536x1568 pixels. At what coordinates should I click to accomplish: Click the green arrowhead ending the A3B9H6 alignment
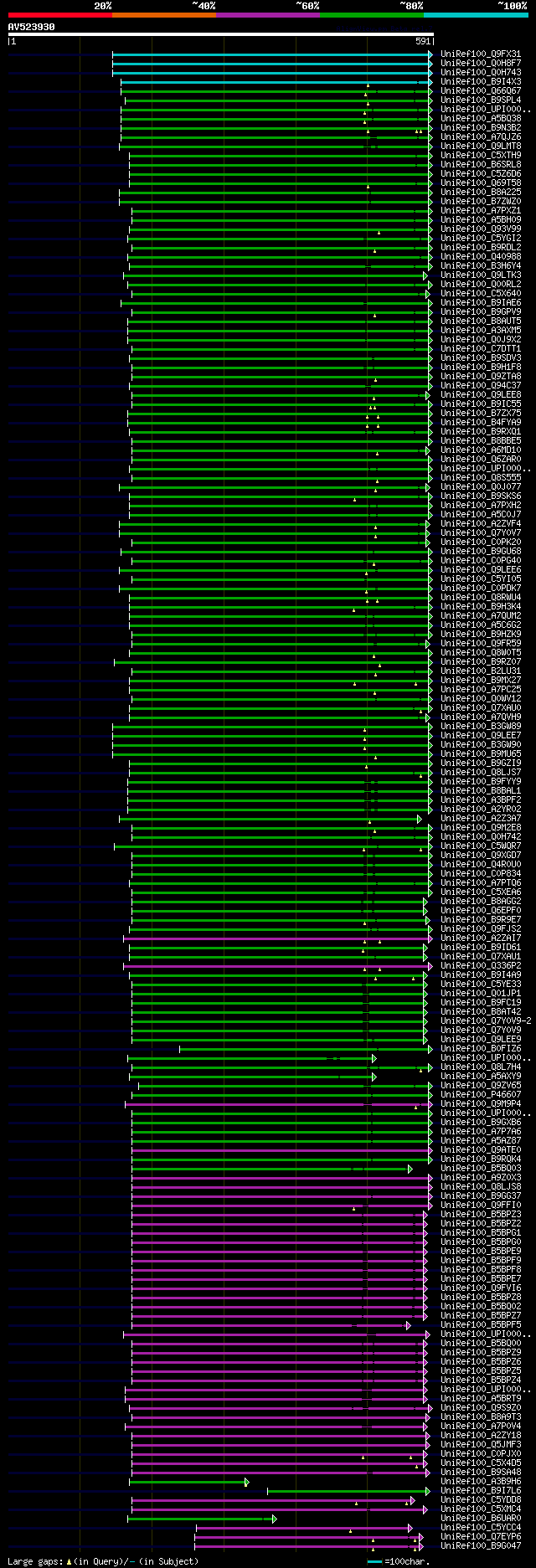tap(247, 1481)
